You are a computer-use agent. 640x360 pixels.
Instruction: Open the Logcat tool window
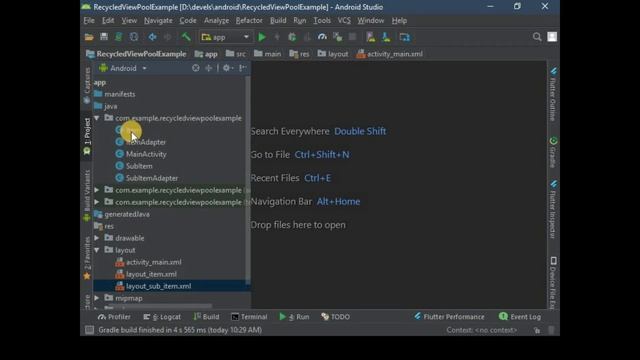pyautogui.click(x=162, y=317)
